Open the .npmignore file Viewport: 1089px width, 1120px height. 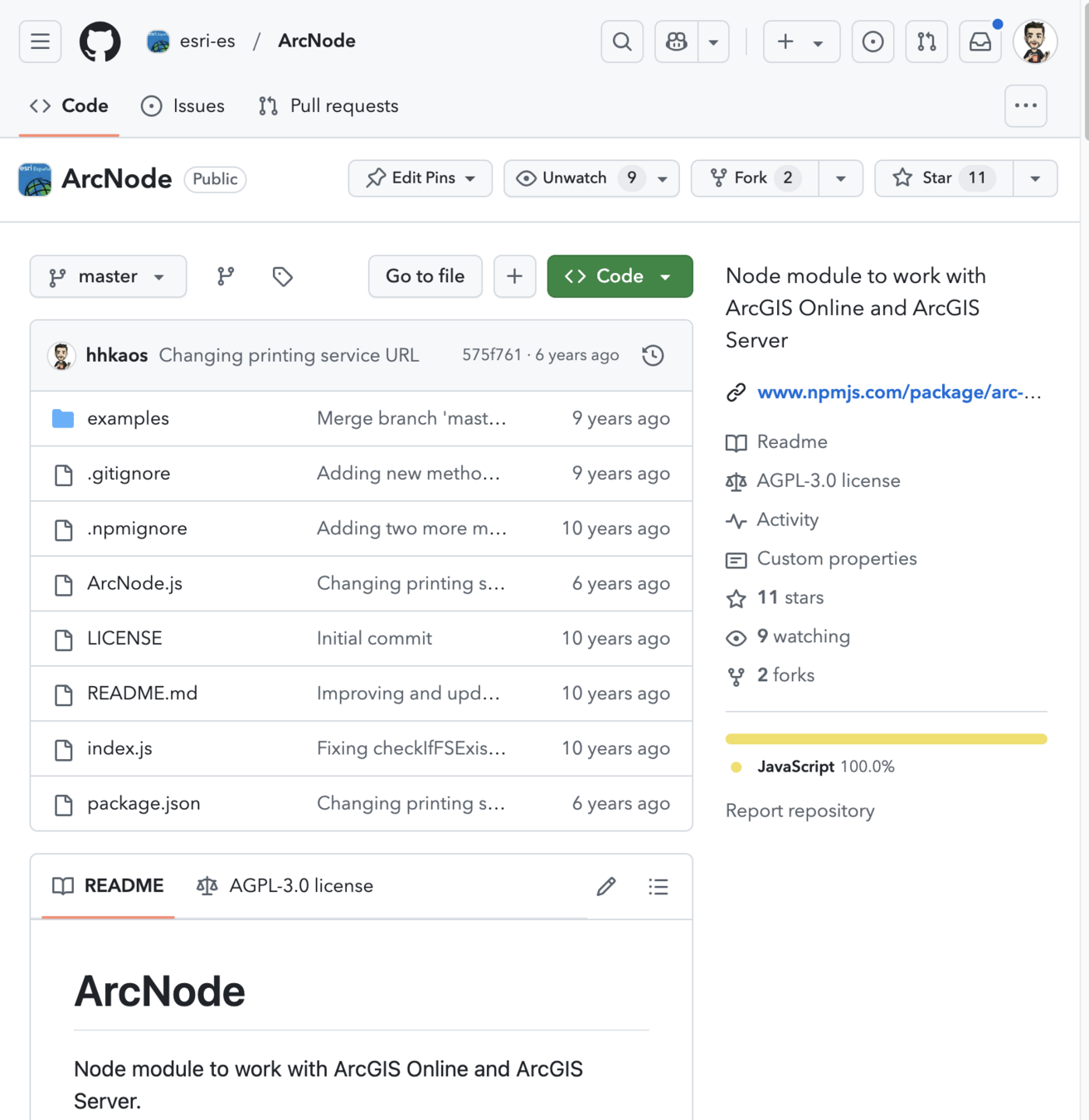137,528
